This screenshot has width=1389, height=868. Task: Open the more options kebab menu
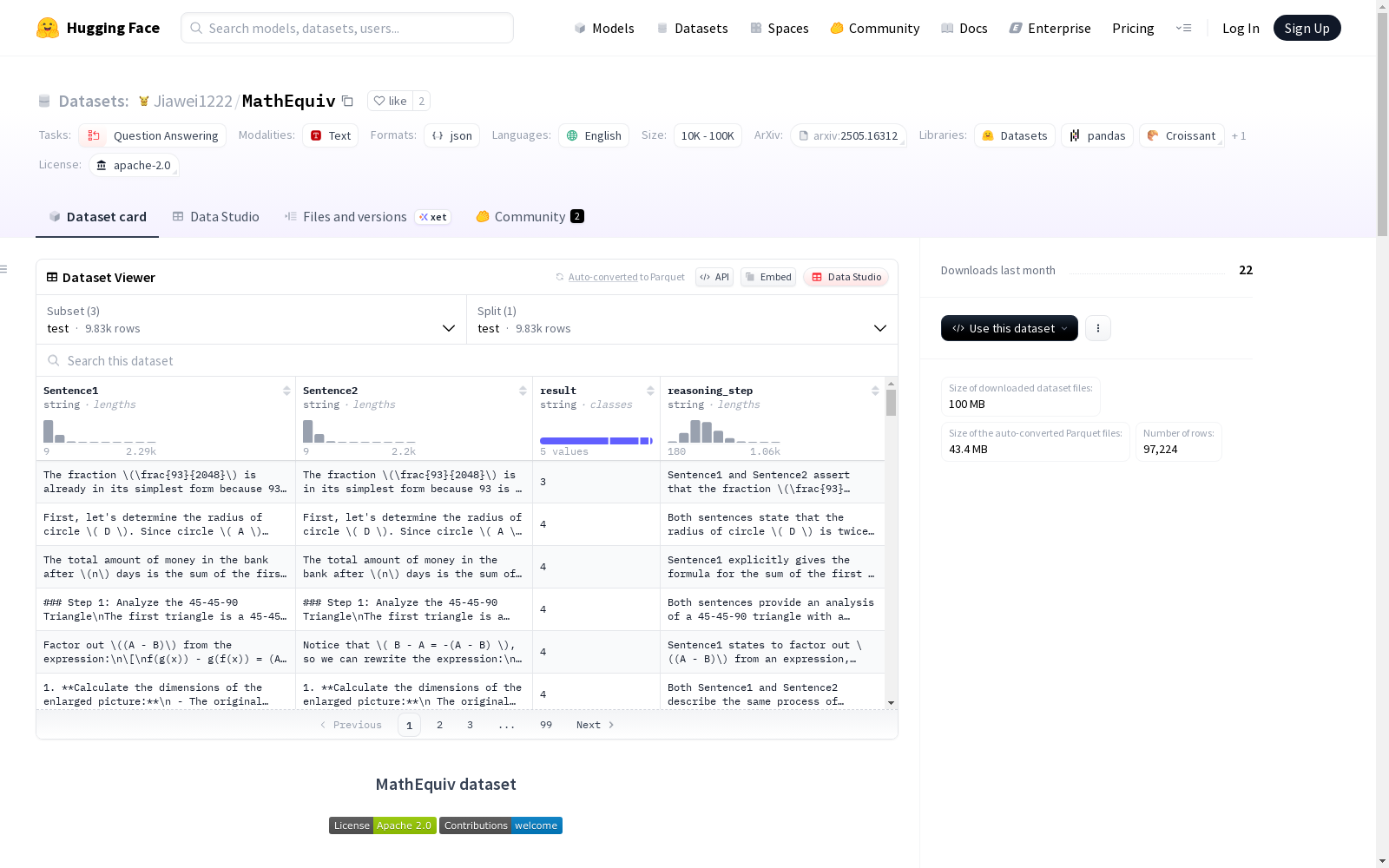tap(1098, 328)
